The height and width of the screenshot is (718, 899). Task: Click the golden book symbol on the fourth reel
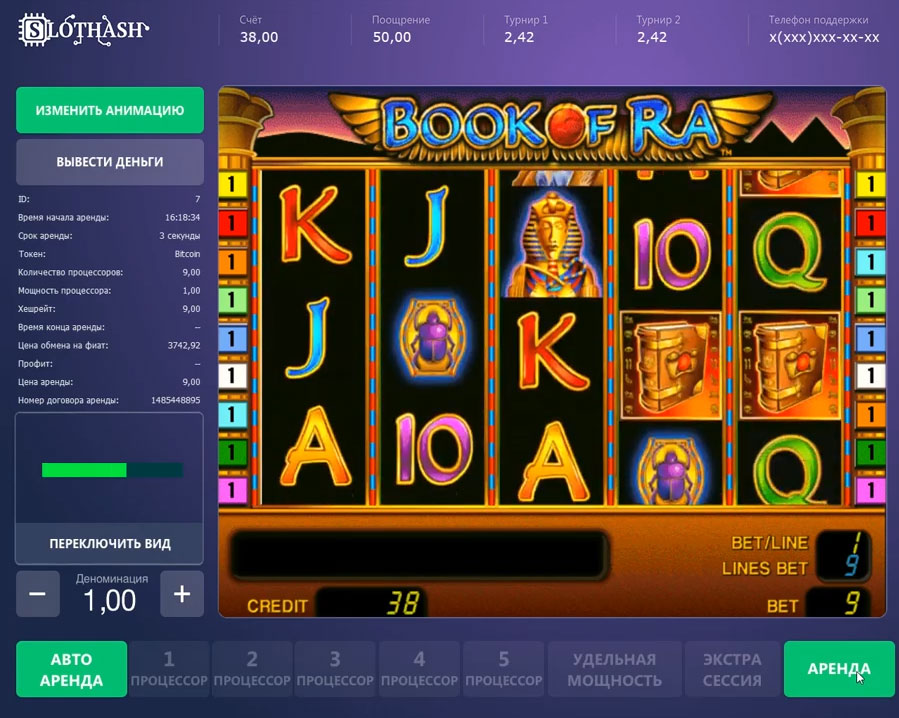[x=671, y=365]
